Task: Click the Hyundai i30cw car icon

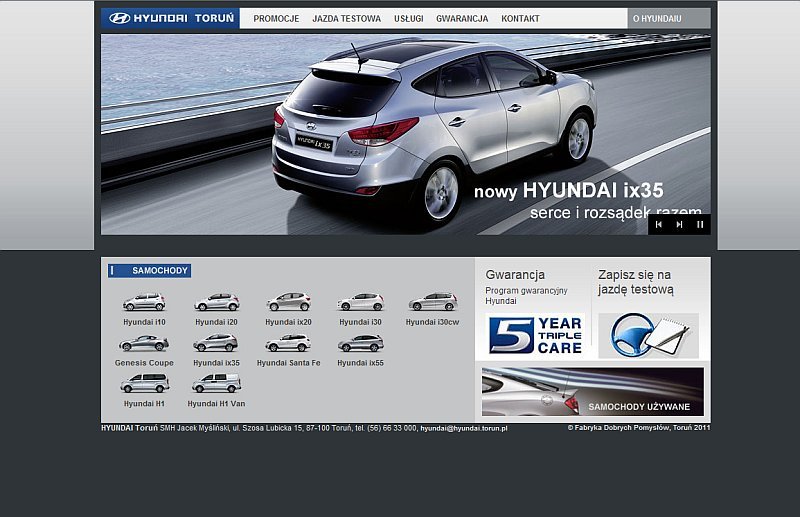Action: tap(433, 302)
